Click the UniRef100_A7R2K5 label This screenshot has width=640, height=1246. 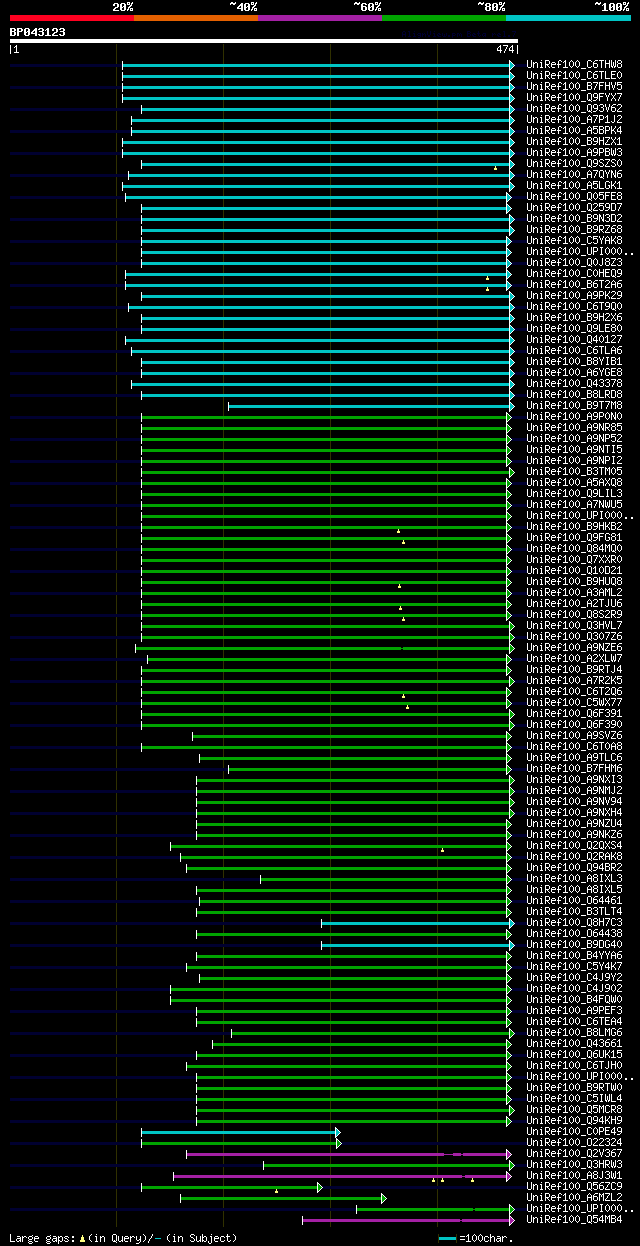574,680
